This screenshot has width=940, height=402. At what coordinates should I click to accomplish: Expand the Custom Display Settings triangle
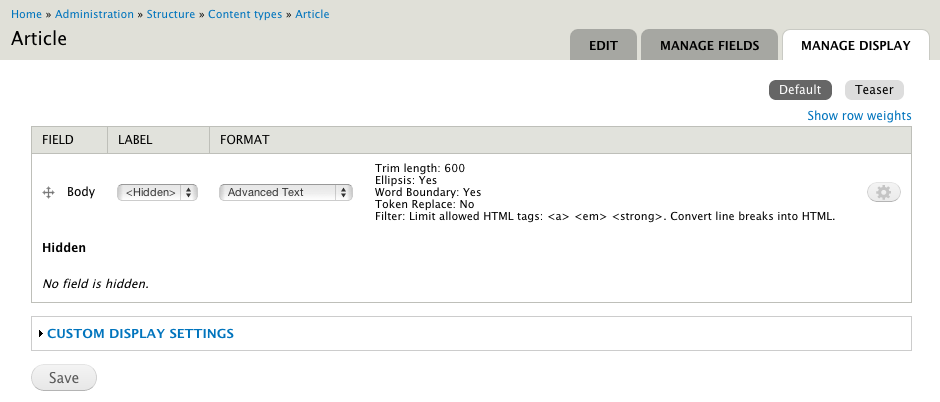40,334
